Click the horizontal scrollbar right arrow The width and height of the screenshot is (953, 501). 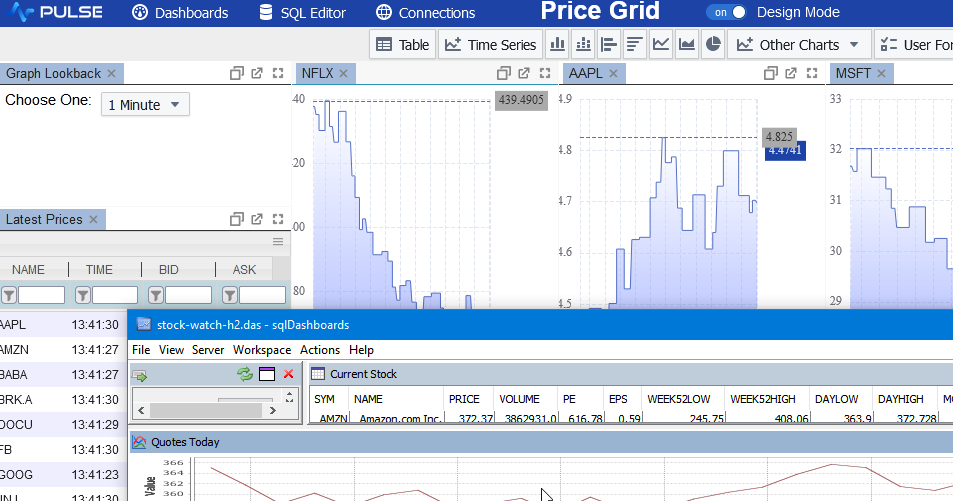point(273,410)
